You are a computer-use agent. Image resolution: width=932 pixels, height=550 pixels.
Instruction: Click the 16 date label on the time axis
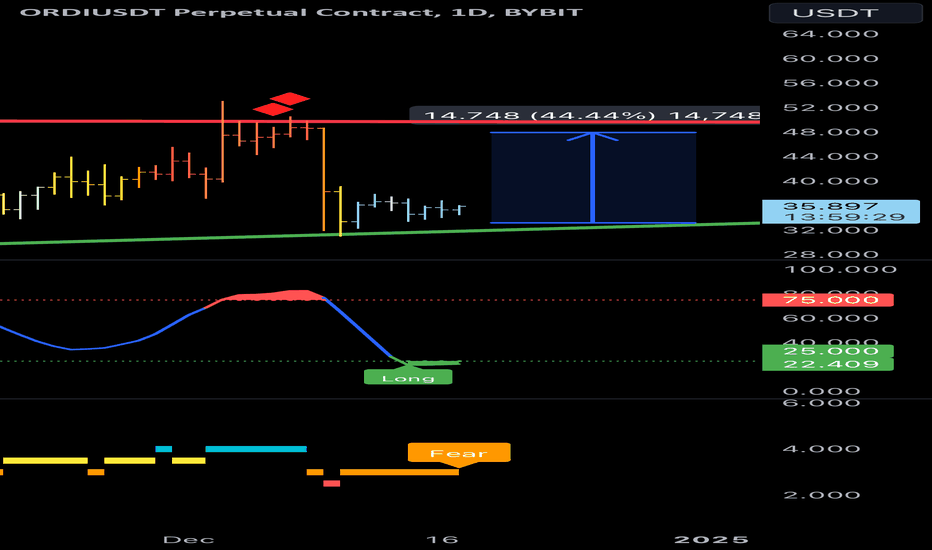pyautogui.click(x=442, y=540)
